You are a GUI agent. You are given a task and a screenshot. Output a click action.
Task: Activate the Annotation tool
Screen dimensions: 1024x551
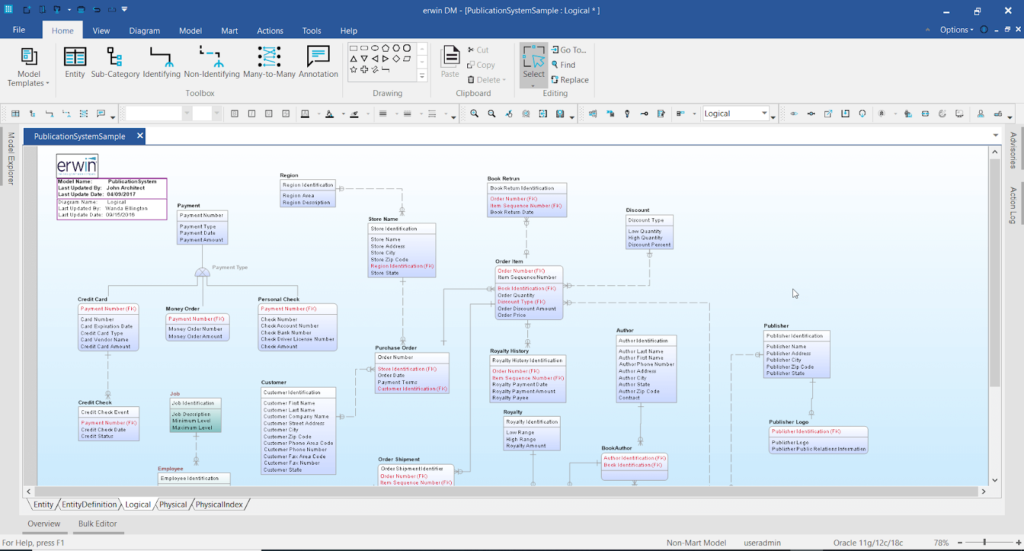coord(318,63)
